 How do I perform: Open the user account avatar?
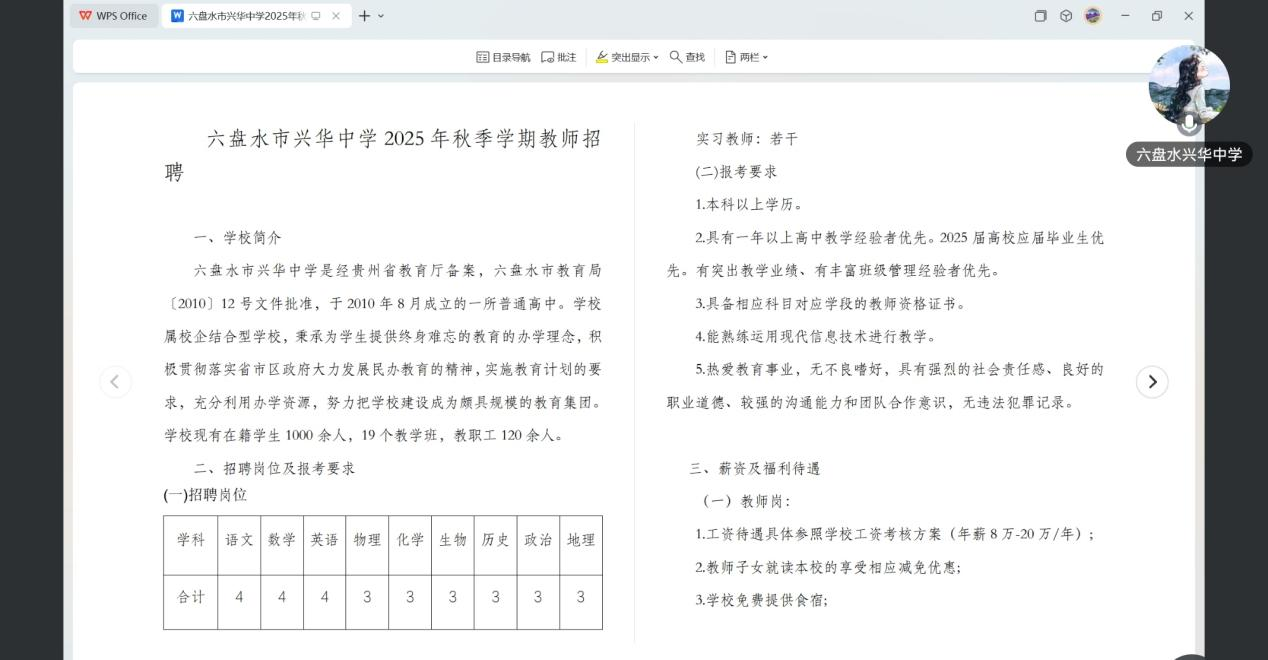(1093, 16)
